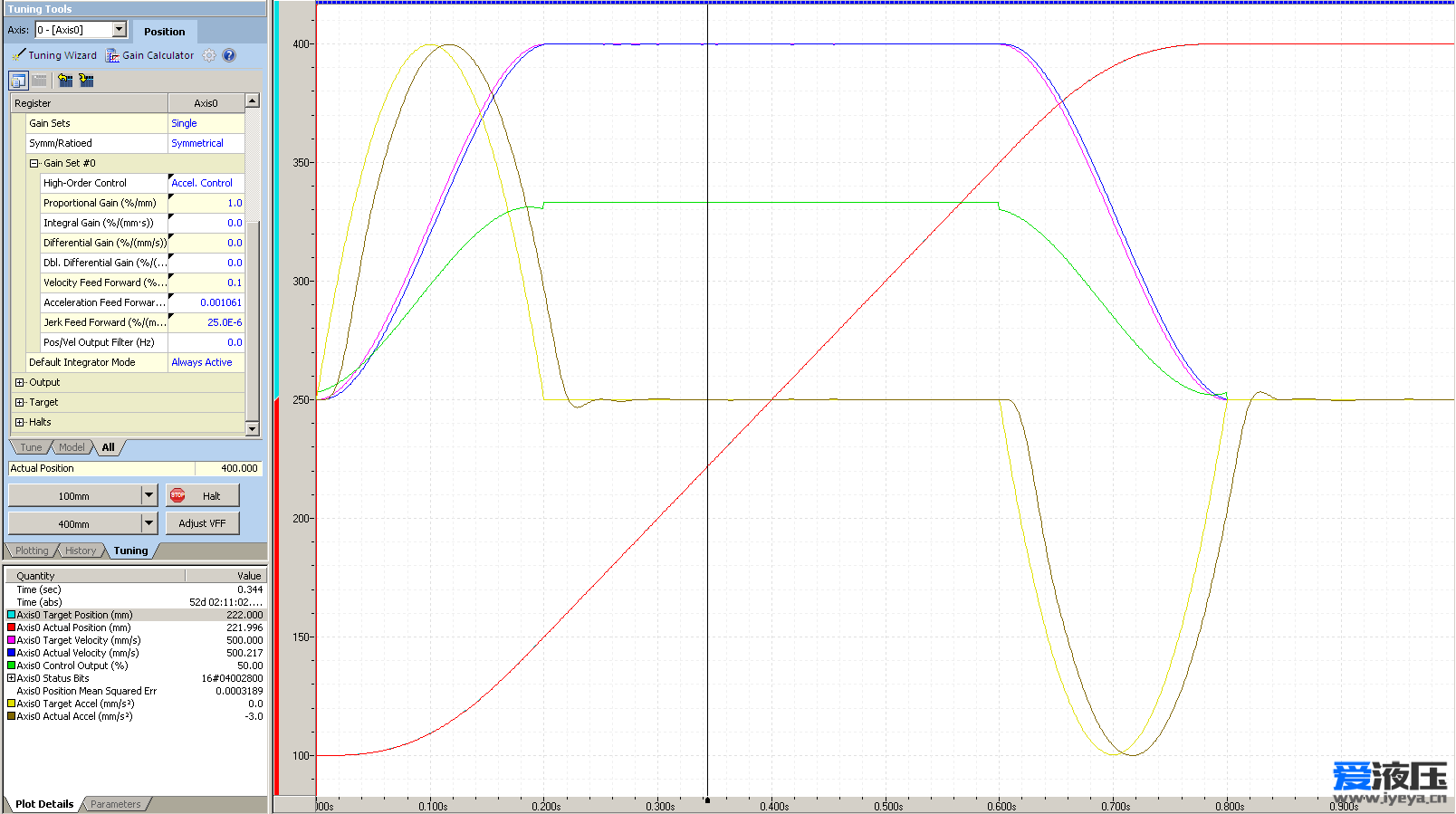The height and width of the screenshot is (814, 1456).
Task: Click the Symm/Ratioed value Symmetrical
Action: [206, 143]
